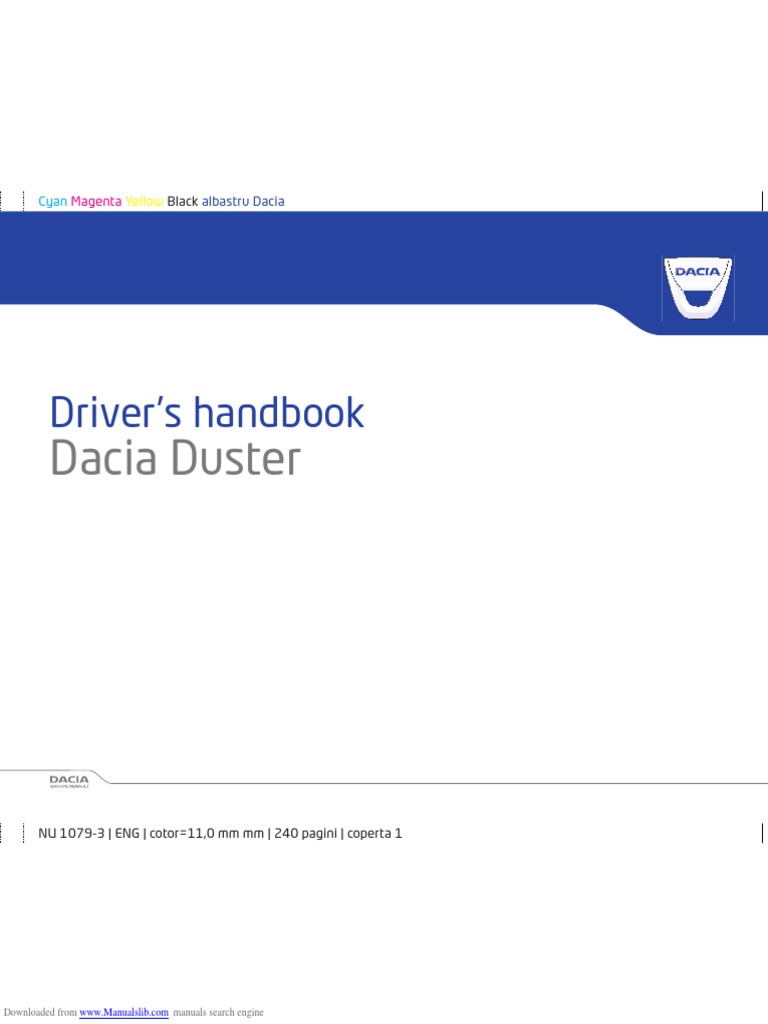This screenshot has height=1024, width=768.
Task: Click the "coperta 1" text
Action: [374, 833]
